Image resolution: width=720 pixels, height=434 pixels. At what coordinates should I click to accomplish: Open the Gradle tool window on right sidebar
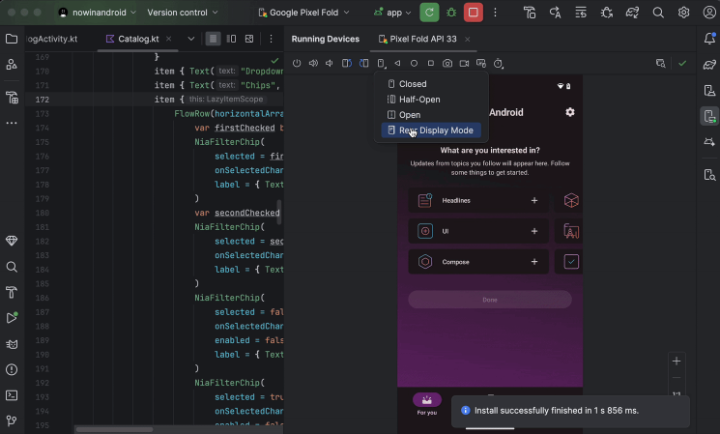(x=709, y=65)
